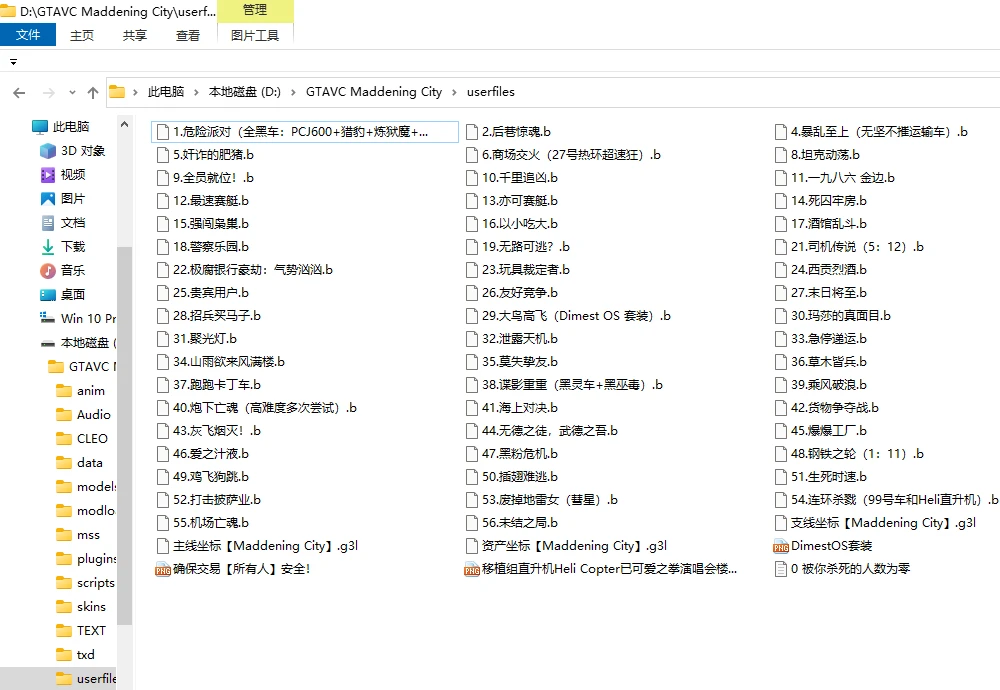Select 本地磁盘 drive in sidebar
Viewport: 1000px width, 690px height.
[x=77, y=342]
